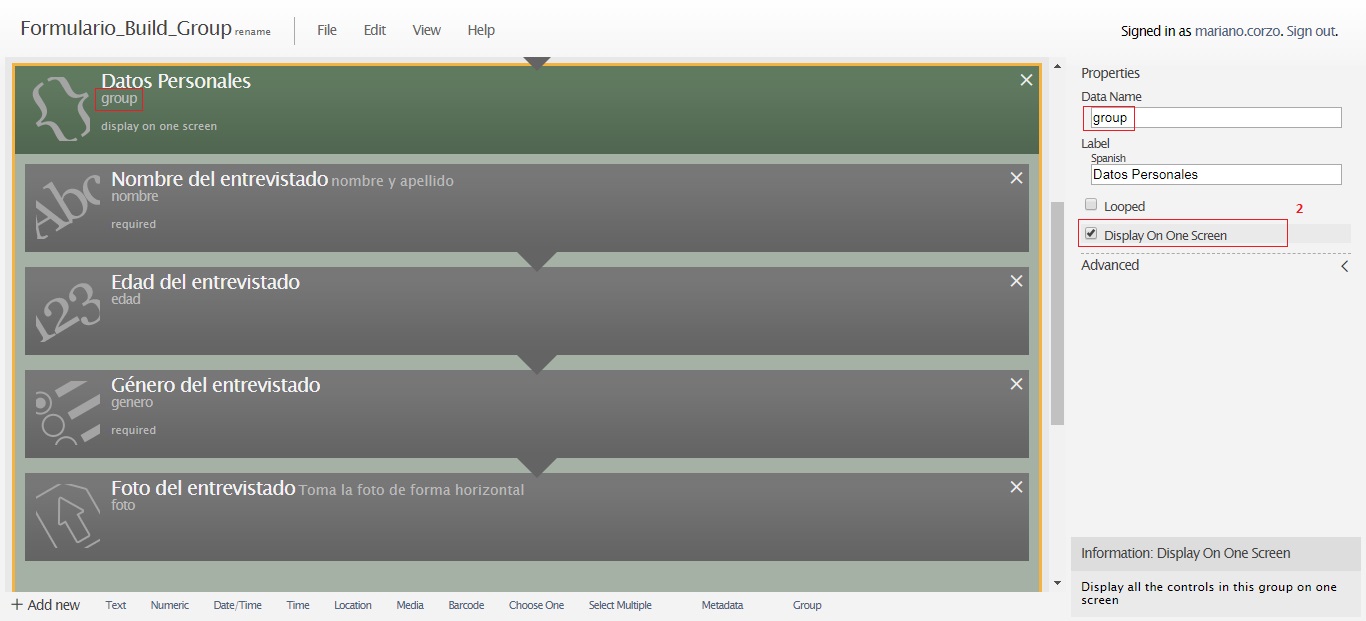Open the Edit menu
This screenshot has height=621, width=1366.
pos(375,30)
